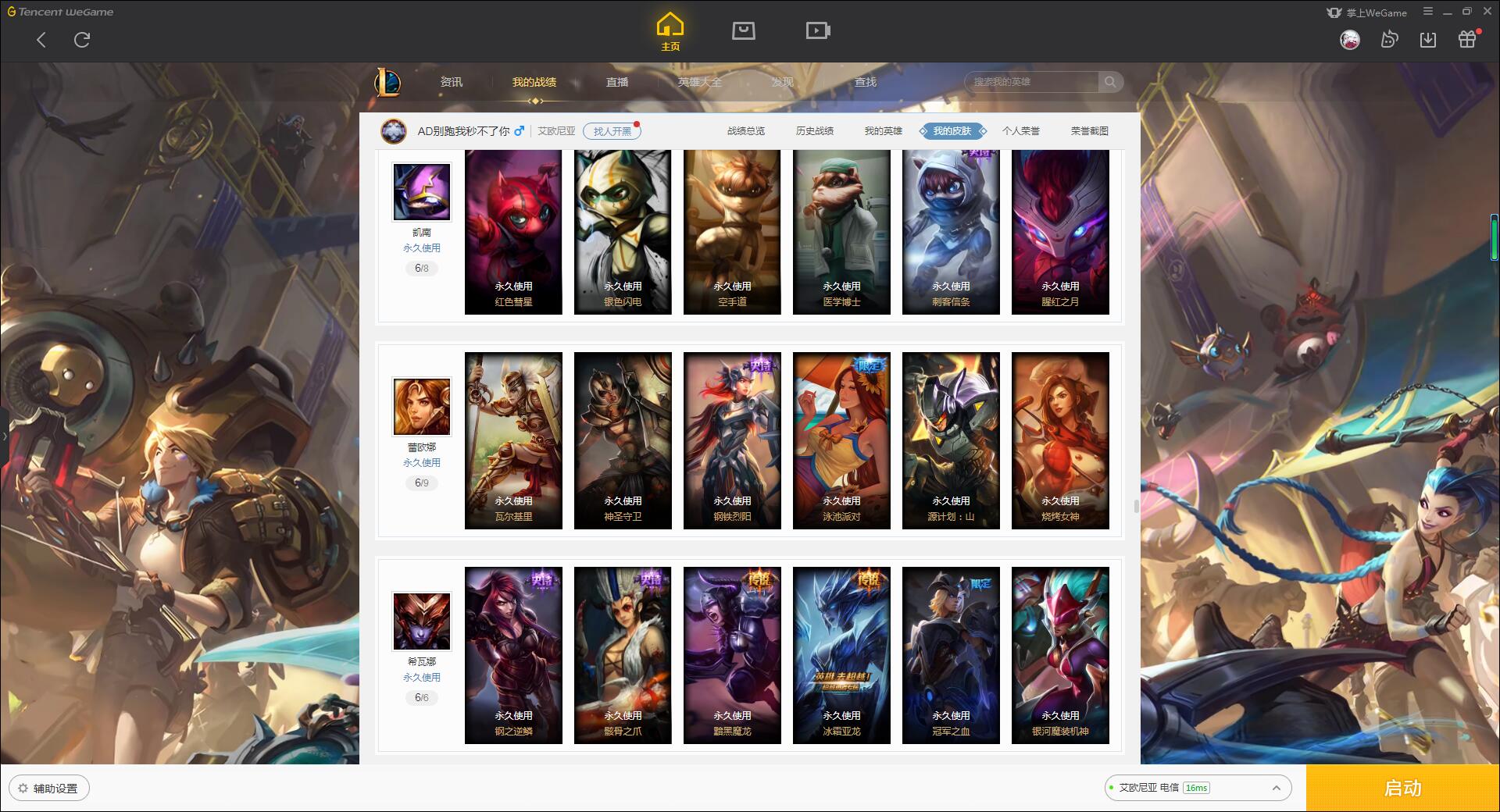Screen dimensions: 1500x812
Task: Switch to 战绩总览 sub-tab
Action: (x=746, y=131)
